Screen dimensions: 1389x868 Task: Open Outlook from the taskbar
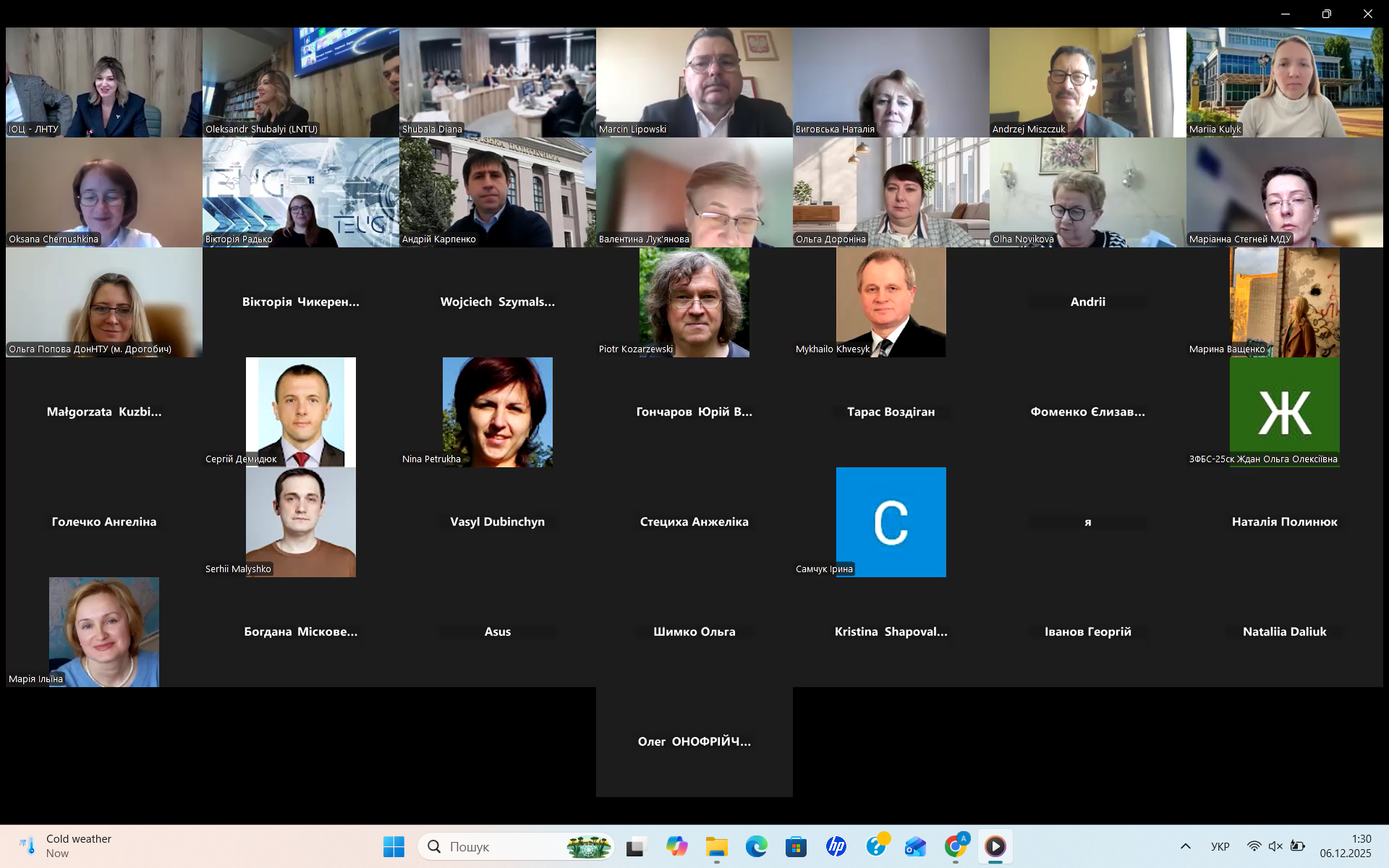pyautogui.click(x=915, y=846)
